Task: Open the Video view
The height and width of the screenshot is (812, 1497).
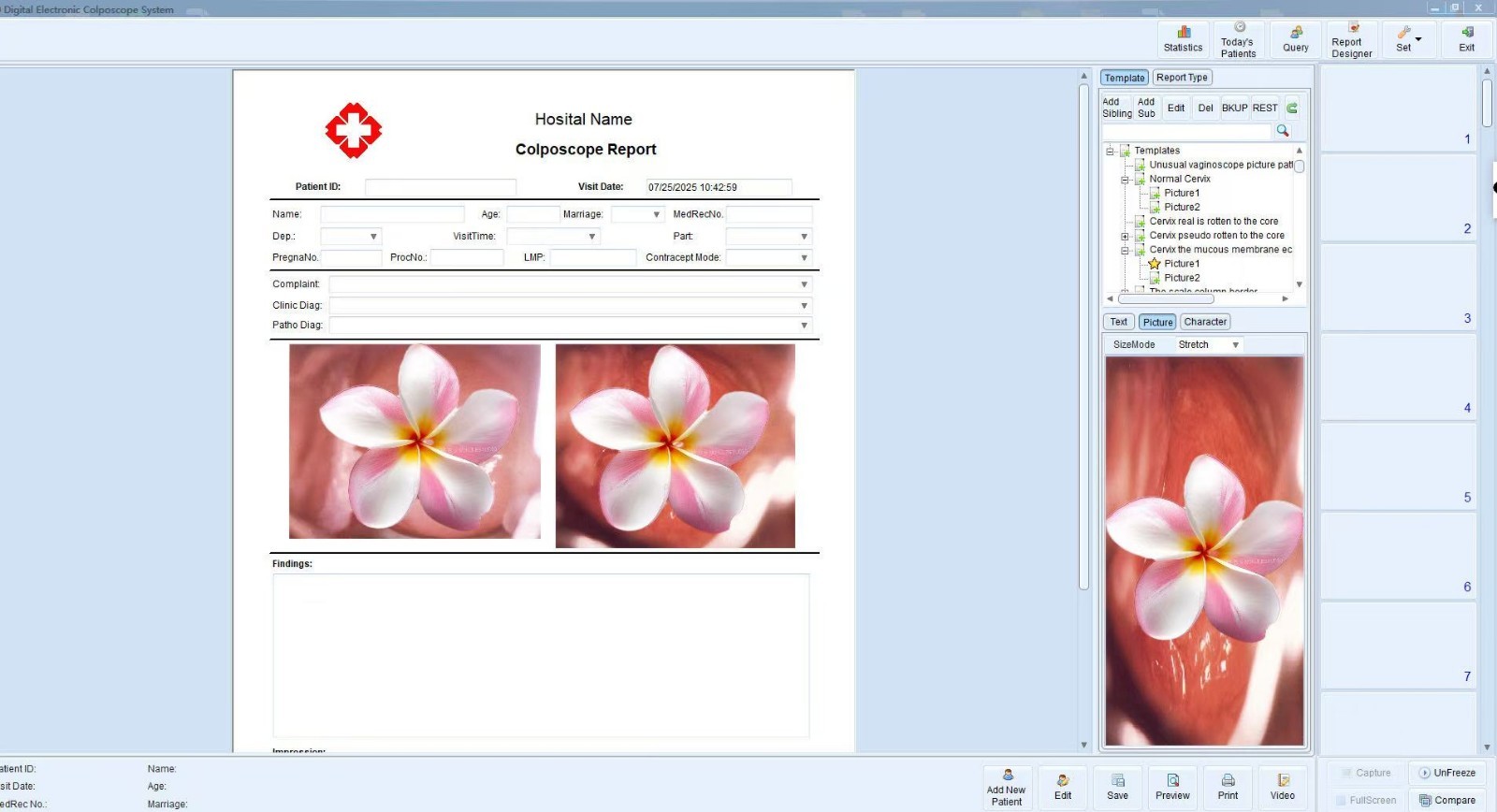Action: (1283, 788)
